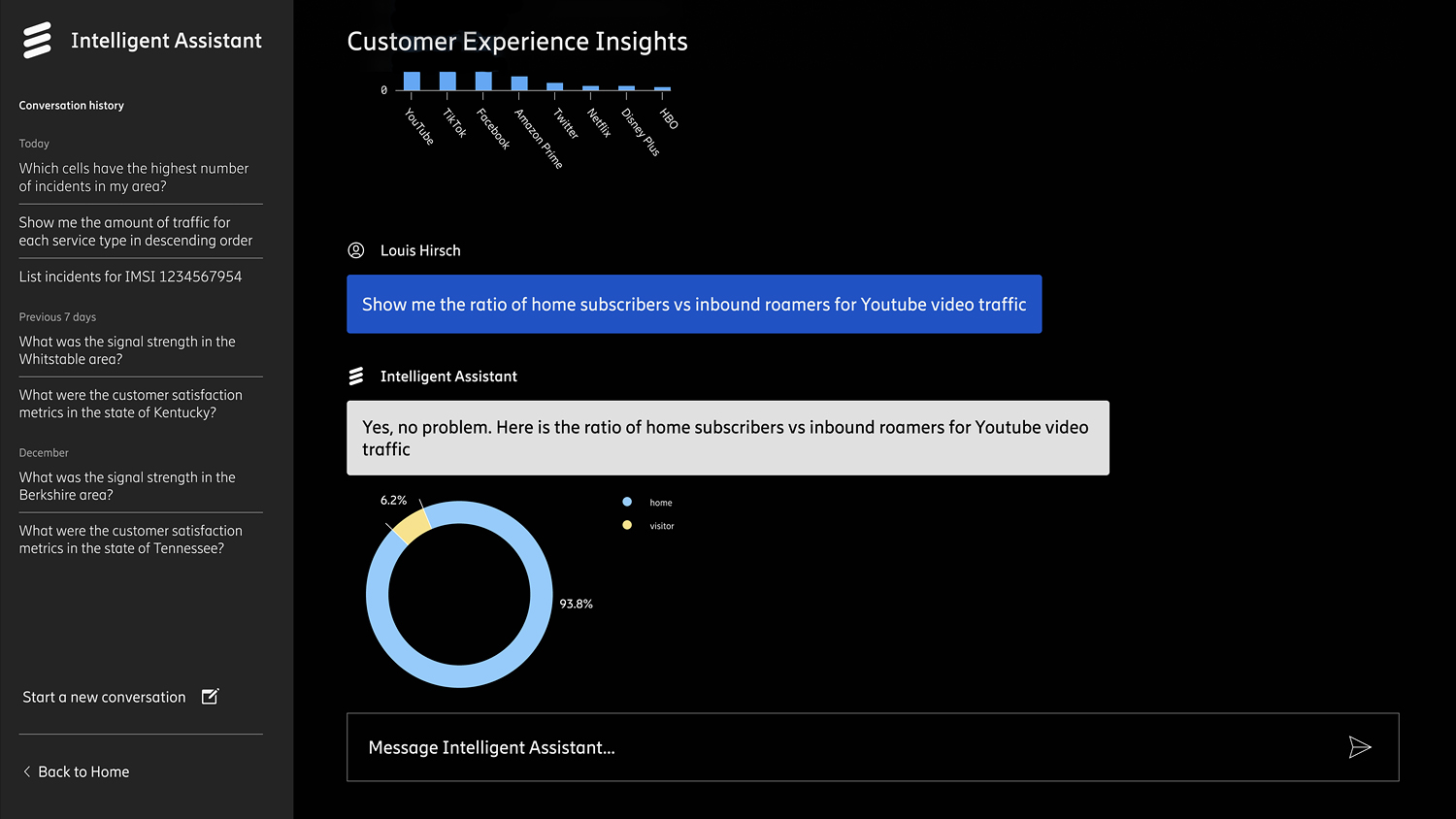Click the YouTube bar in the traffic chart

pos(412,79)
